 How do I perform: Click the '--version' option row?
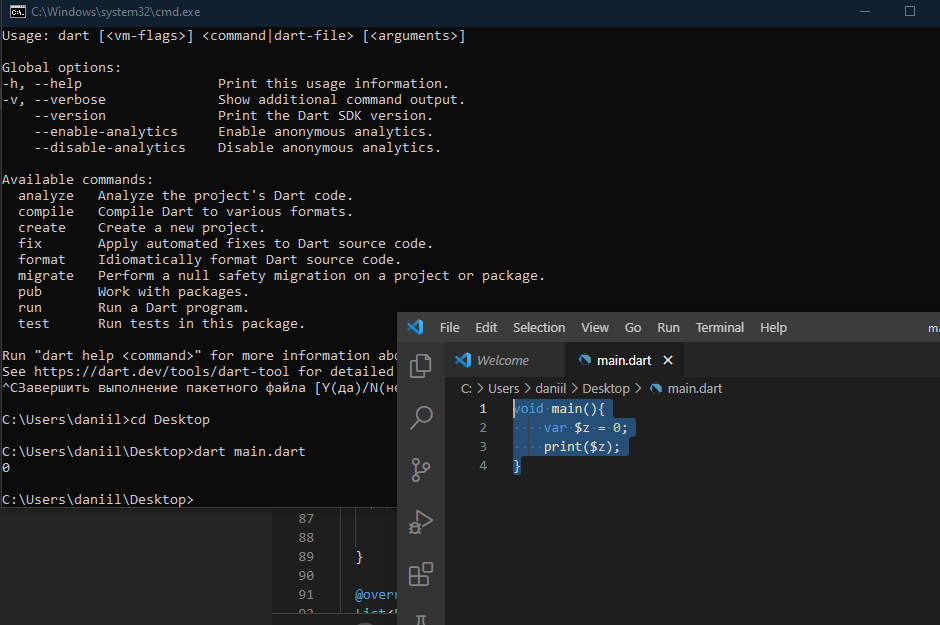(233, 116)
